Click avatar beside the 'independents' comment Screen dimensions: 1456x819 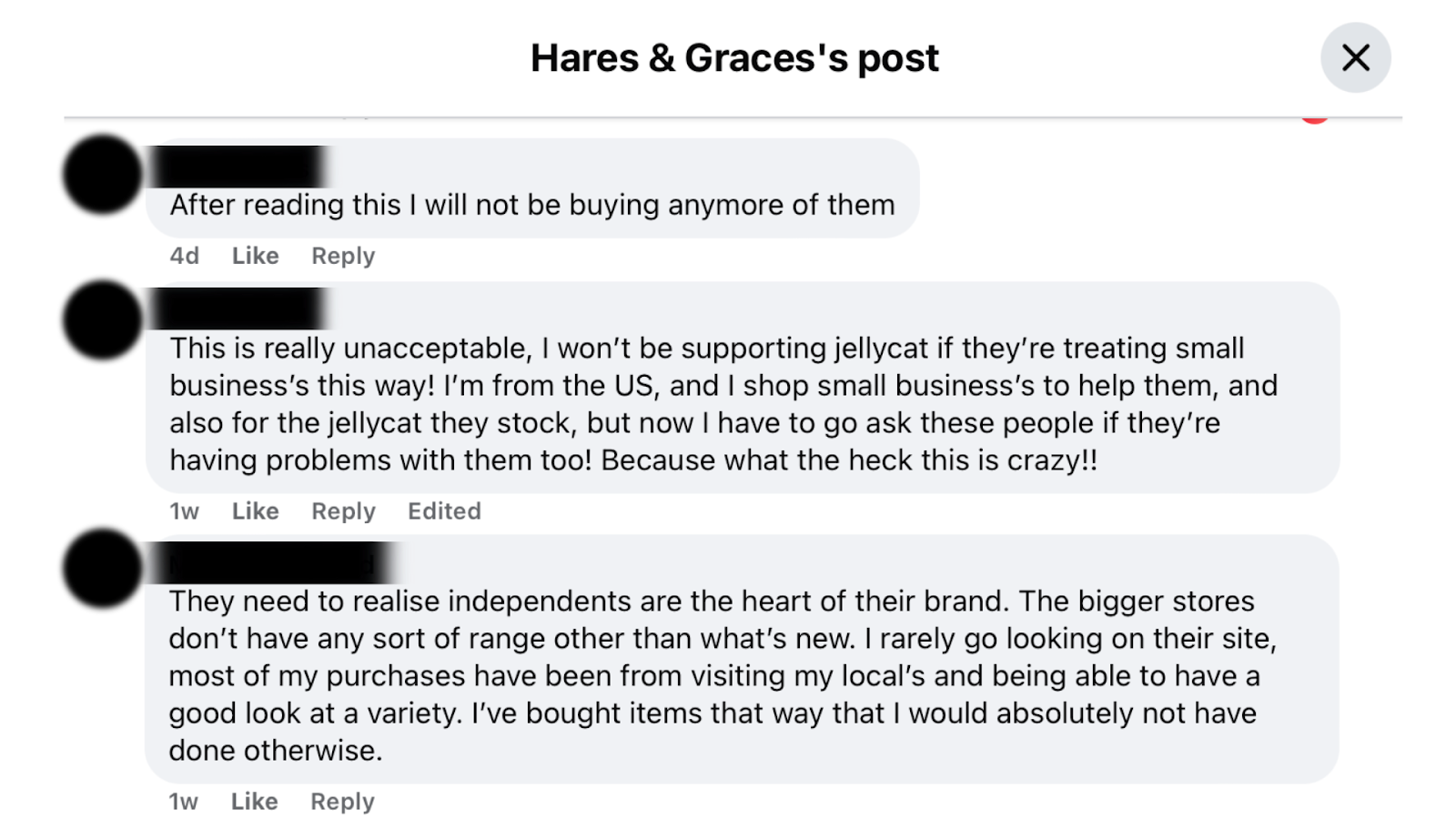click(103, 568)
